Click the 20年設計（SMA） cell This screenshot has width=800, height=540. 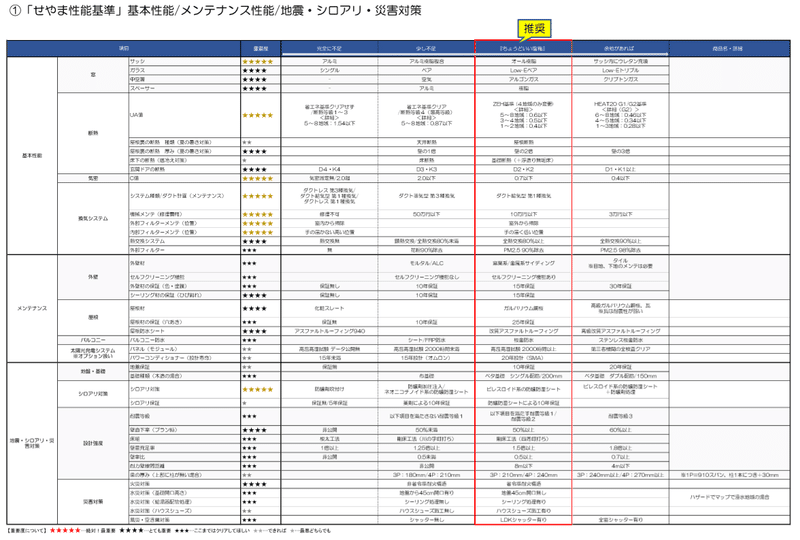523,358
